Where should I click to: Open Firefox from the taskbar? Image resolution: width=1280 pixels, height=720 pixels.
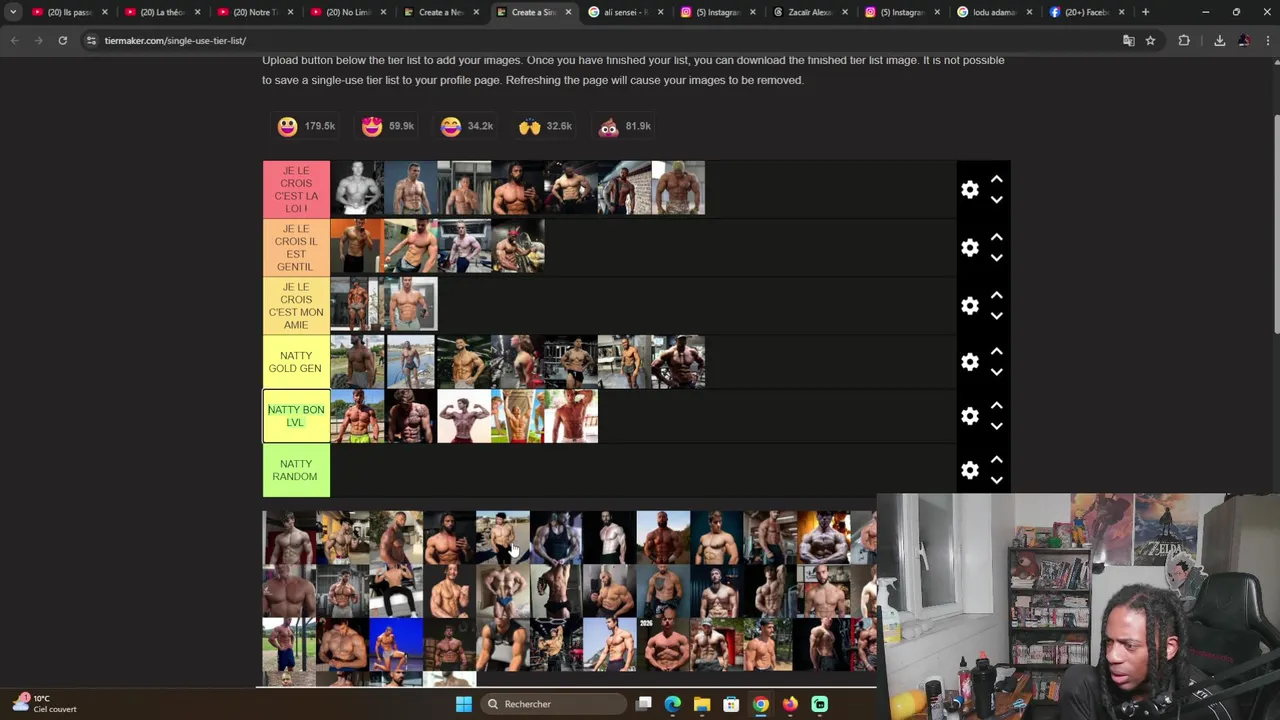tap(790, 704)
